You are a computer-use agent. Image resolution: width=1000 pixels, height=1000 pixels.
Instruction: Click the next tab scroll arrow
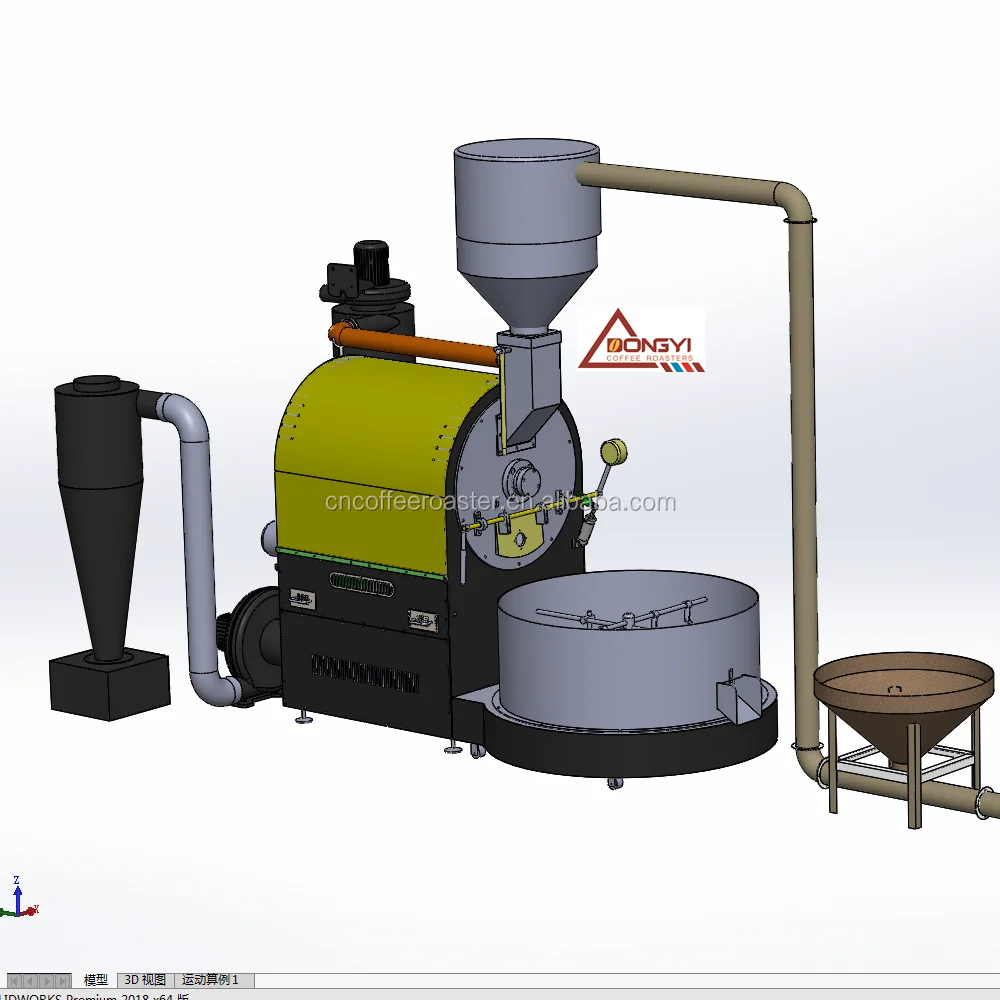46,980
